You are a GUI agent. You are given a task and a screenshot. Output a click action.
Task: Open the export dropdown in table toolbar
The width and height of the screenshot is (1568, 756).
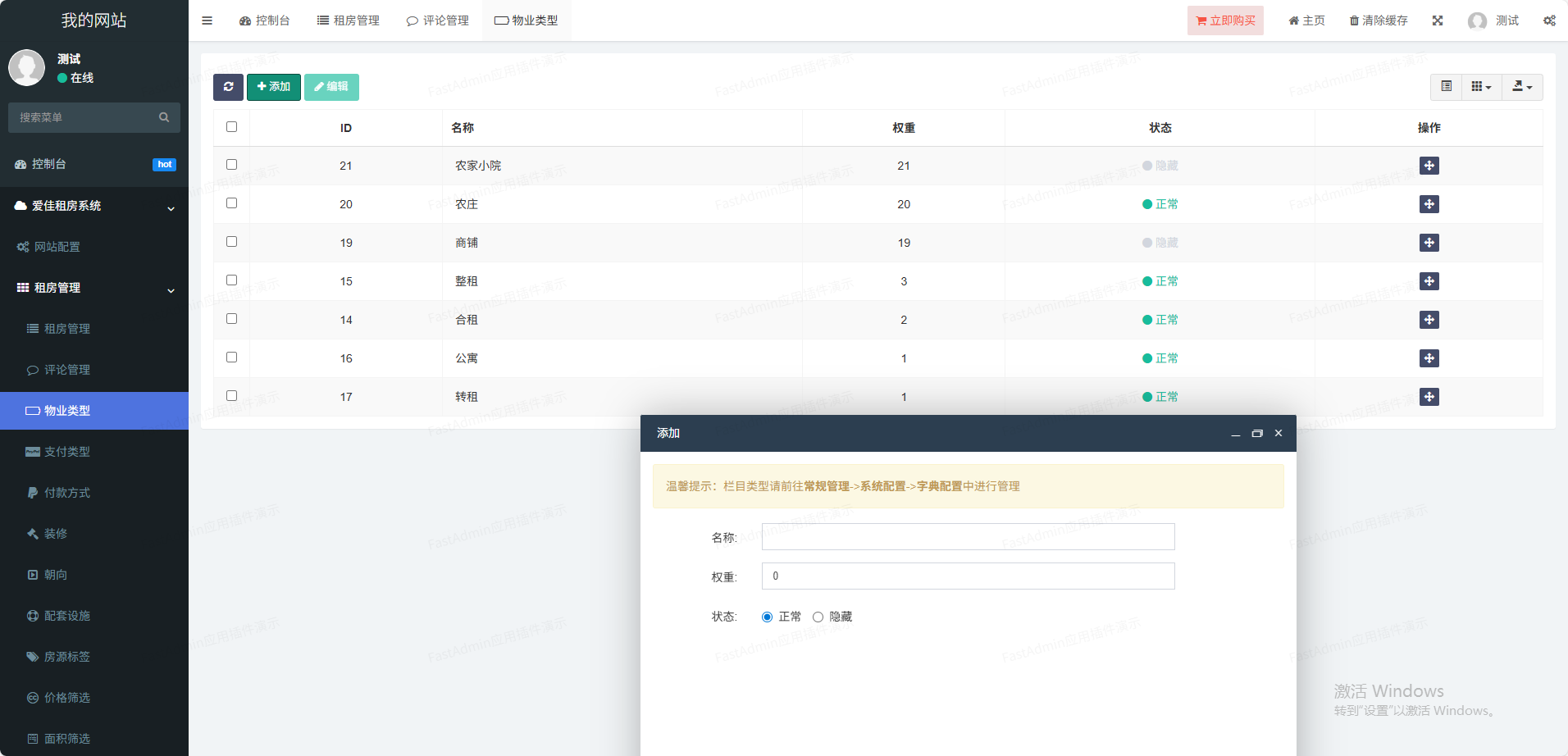tap(1522, 87)
